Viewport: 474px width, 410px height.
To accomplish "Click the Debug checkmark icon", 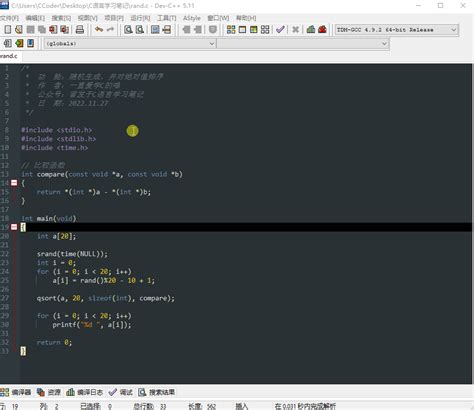I will point(280,30).
